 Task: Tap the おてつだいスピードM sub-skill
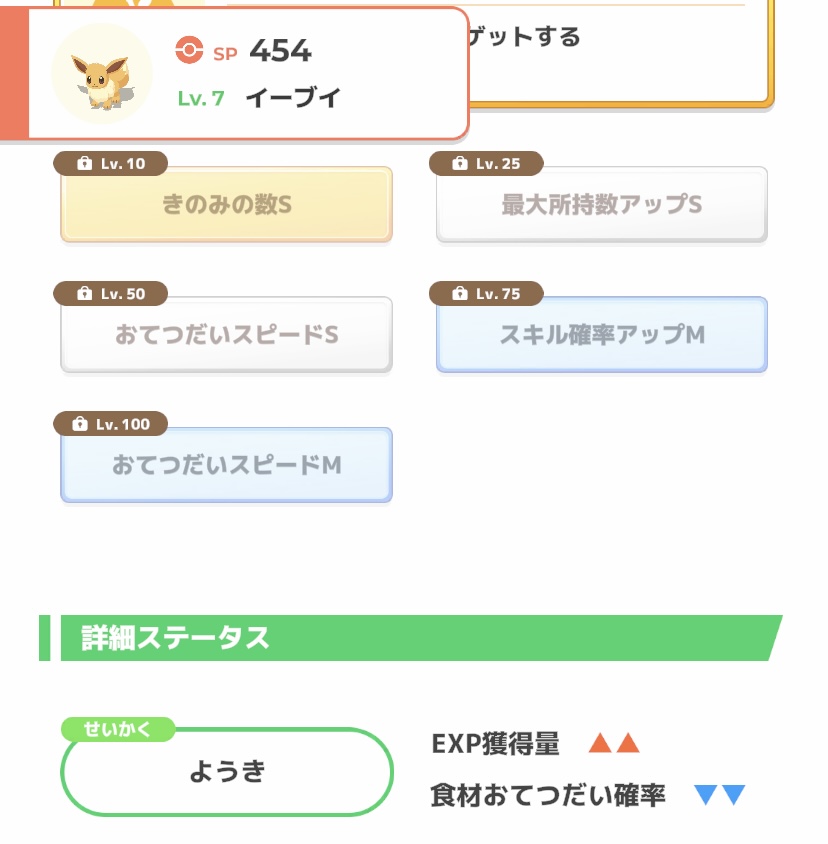click(227, 465)
